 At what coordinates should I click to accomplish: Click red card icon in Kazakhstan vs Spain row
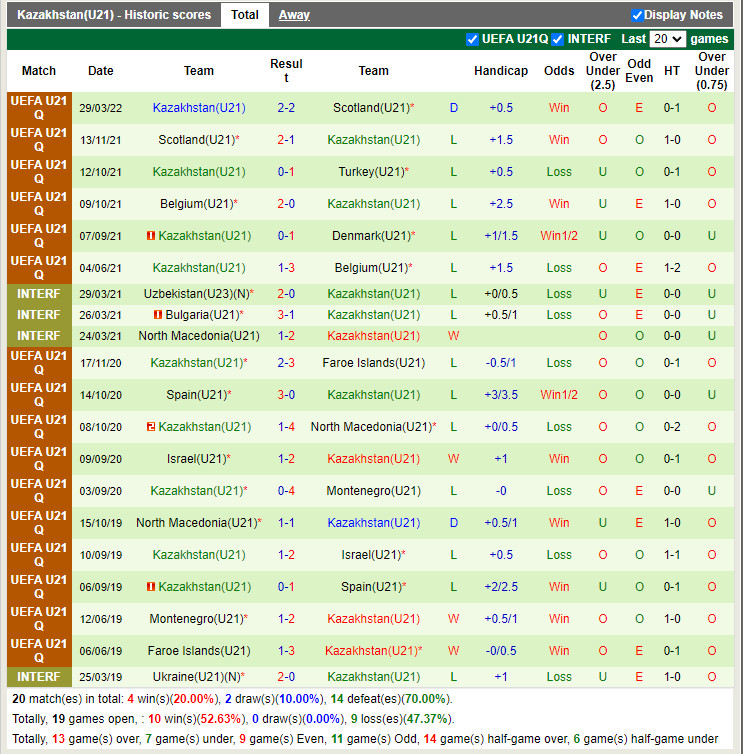pos(151,587)
